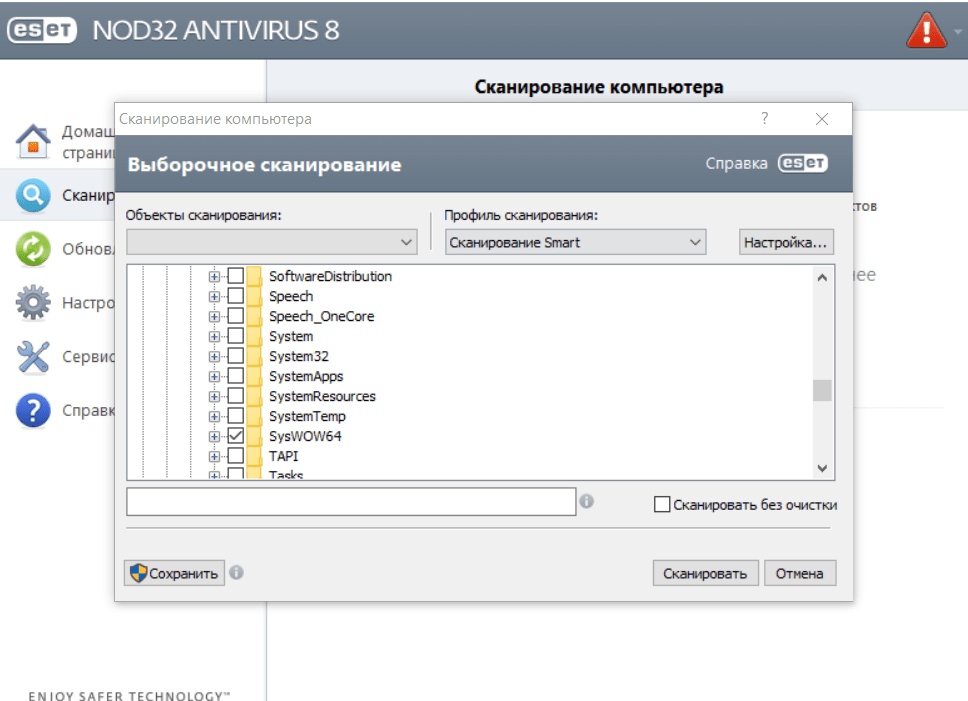968x701 pixels.
Task: Open the Settings gear icon
Action: click(33, 302)
